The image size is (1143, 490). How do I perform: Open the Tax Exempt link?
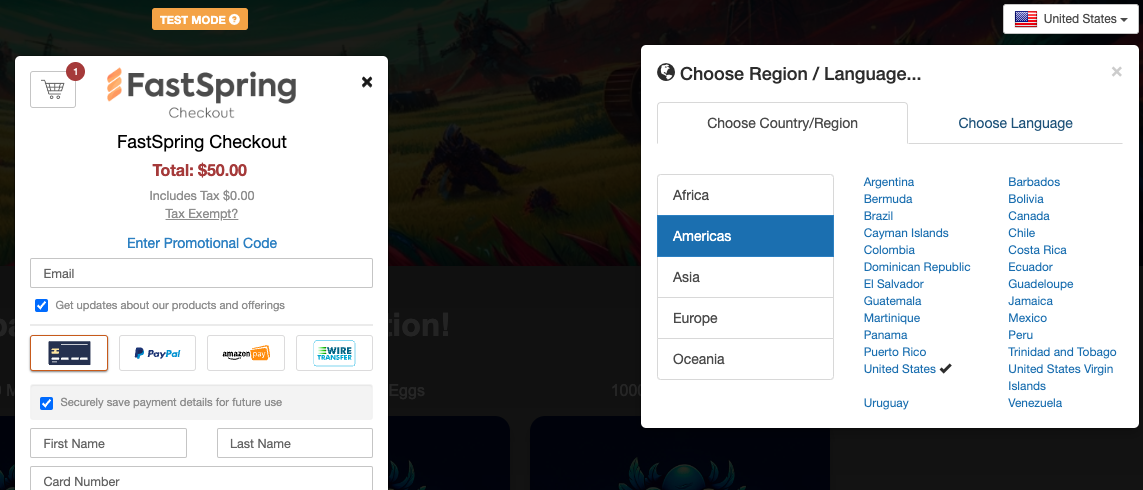tap(202, 214)
